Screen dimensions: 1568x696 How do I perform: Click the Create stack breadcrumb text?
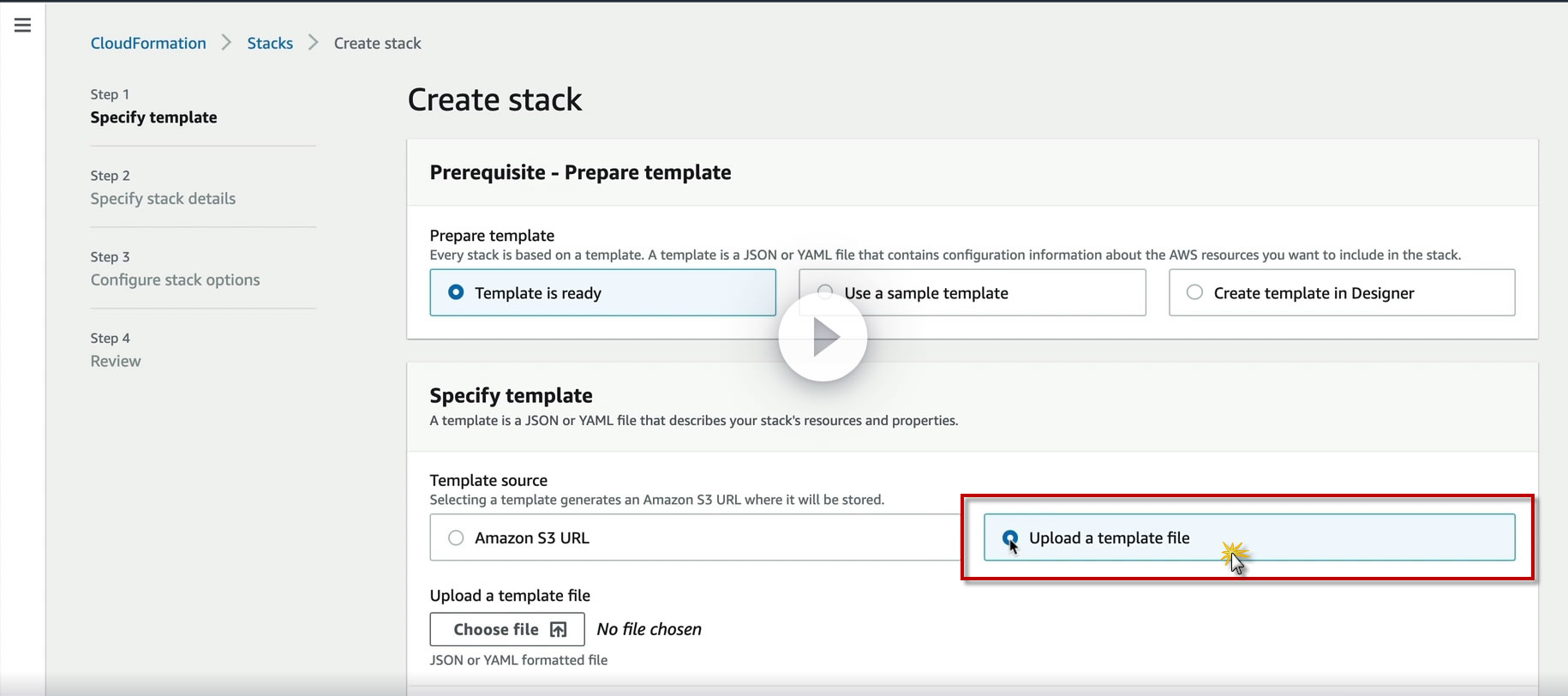click(x=377, y=44)
